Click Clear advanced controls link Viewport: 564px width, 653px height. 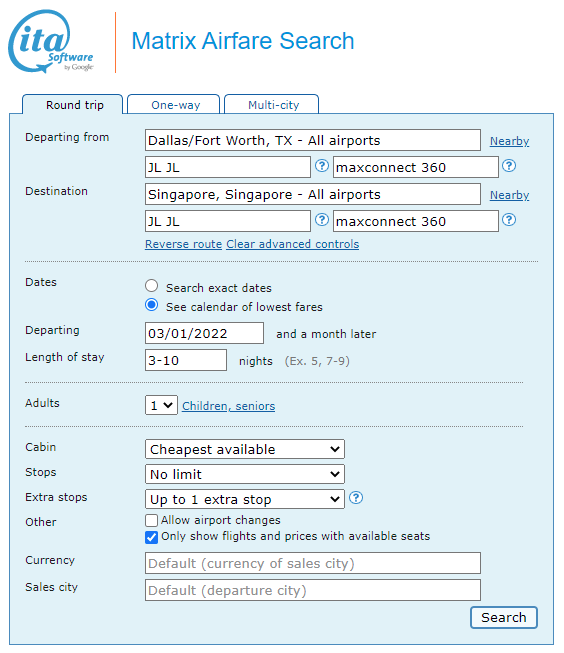(292, 244)
